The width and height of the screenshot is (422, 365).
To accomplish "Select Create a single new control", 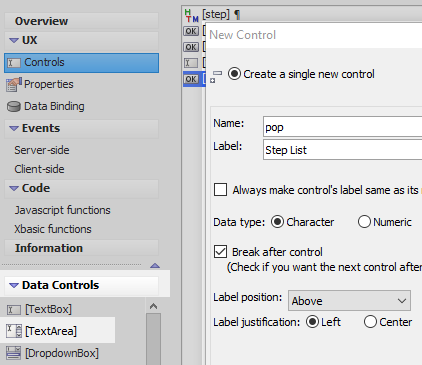I will pyautogui.click(x=234, y=74).
